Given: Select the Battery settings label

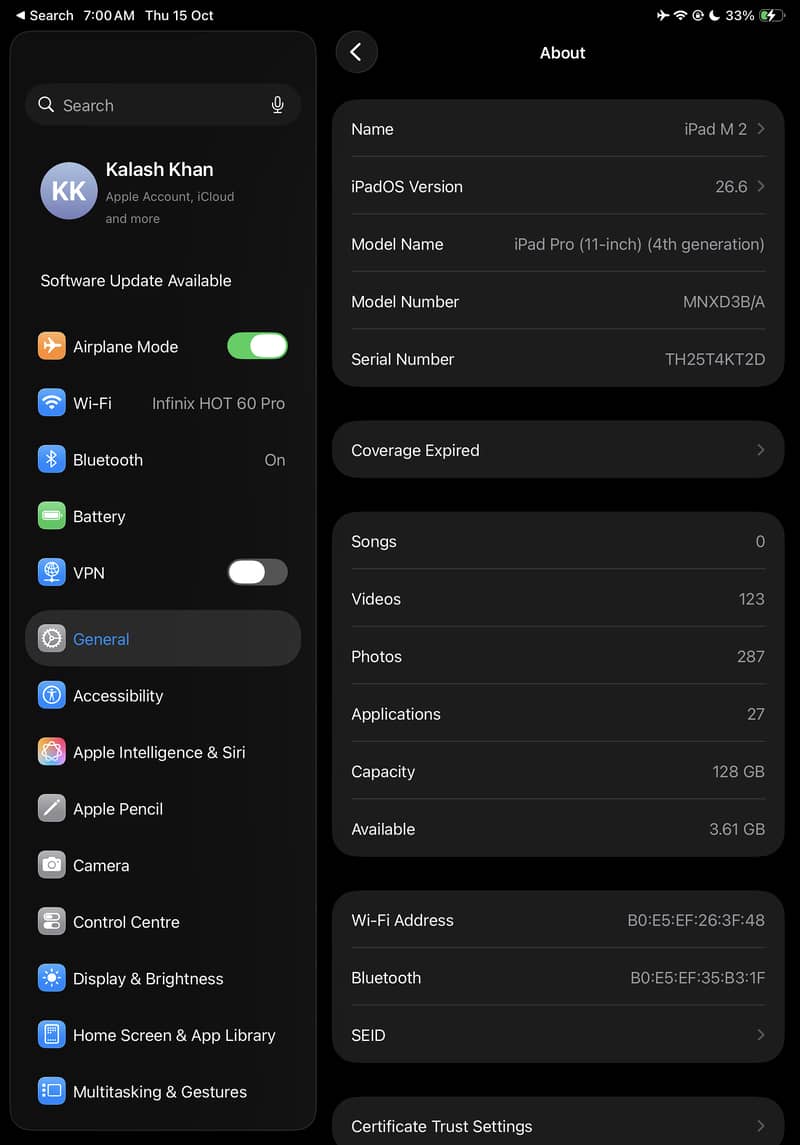Looking at the screenshot, I should [99, 516].
